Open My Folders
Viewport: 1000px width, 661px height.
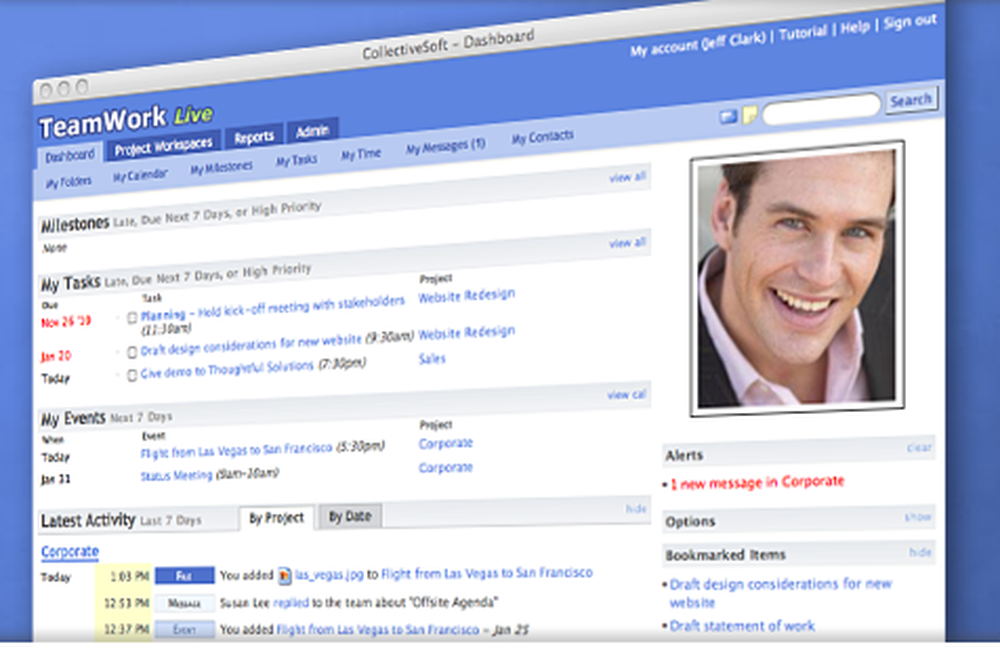pyautogui.click(x=68, y=182)
